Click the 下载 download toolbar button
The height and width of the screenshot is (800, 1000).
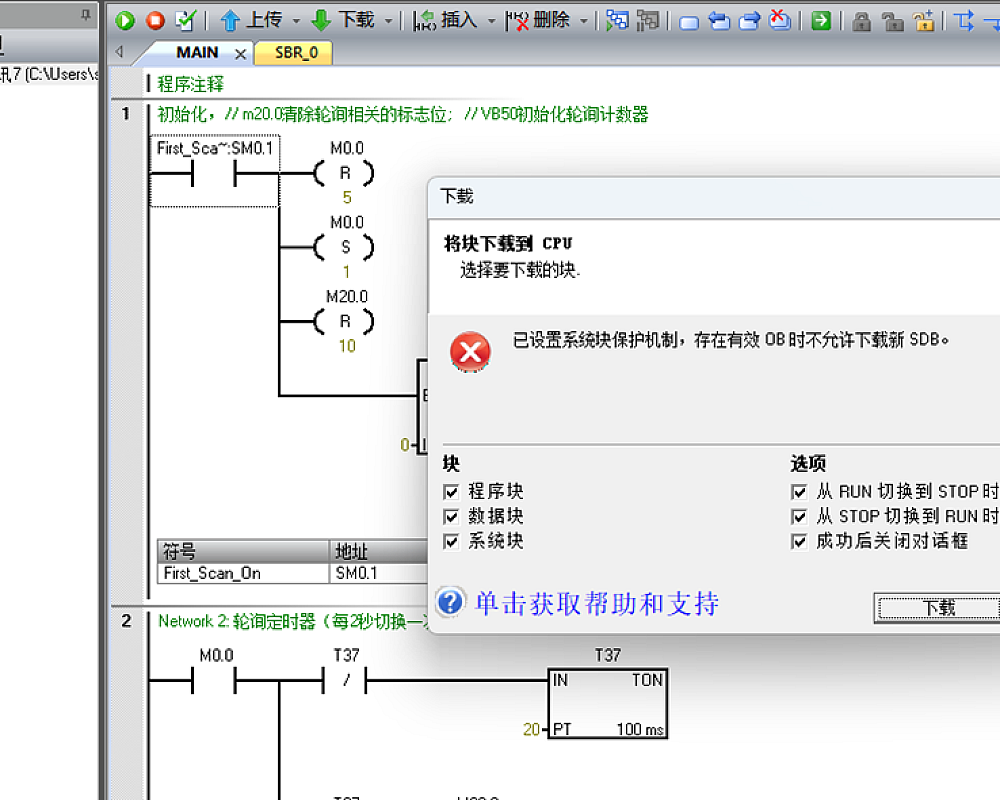343,21
